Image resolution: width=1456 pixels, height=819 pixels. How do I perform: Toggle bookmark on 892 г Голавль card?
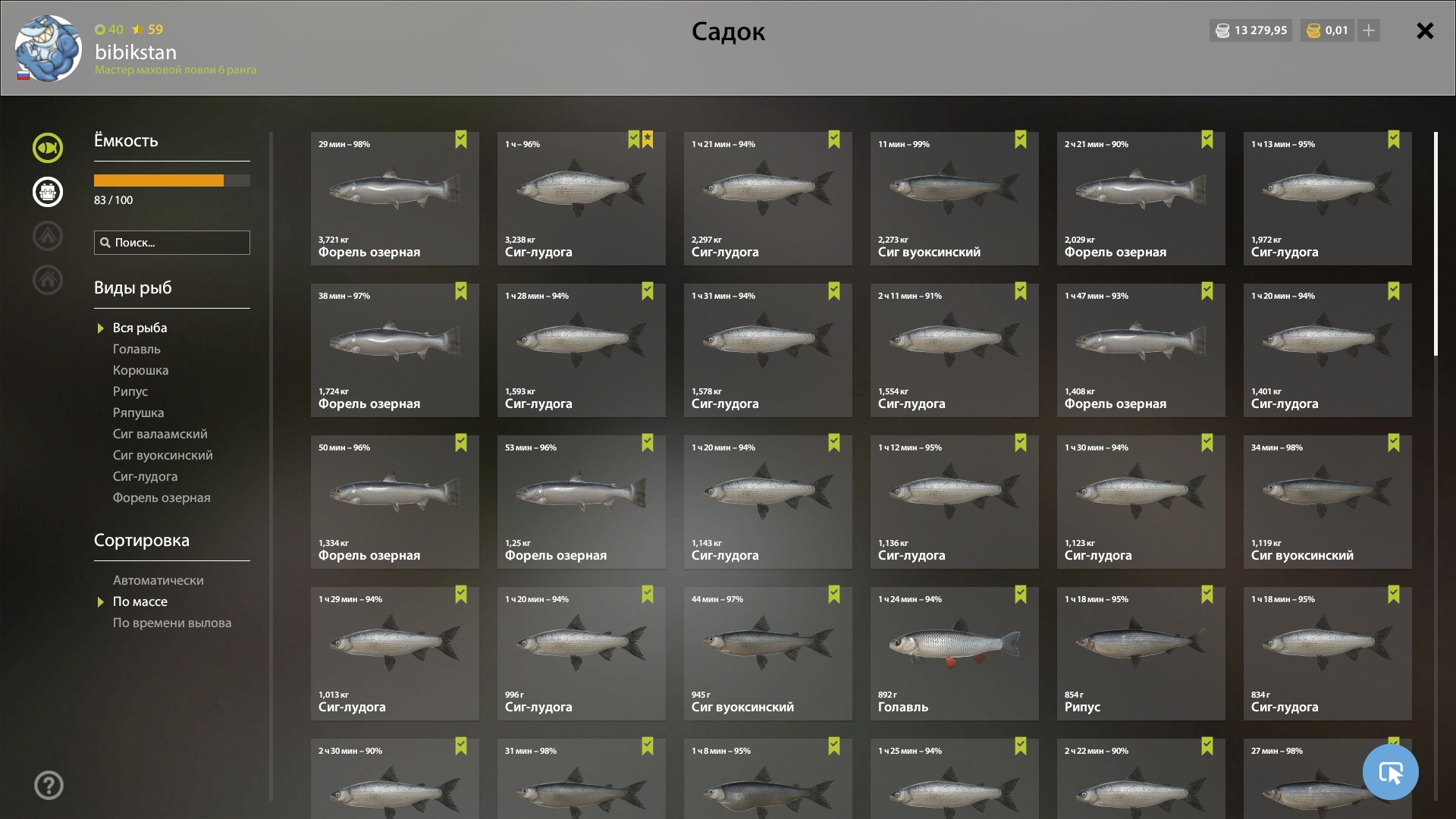[x=1021, y=595]
